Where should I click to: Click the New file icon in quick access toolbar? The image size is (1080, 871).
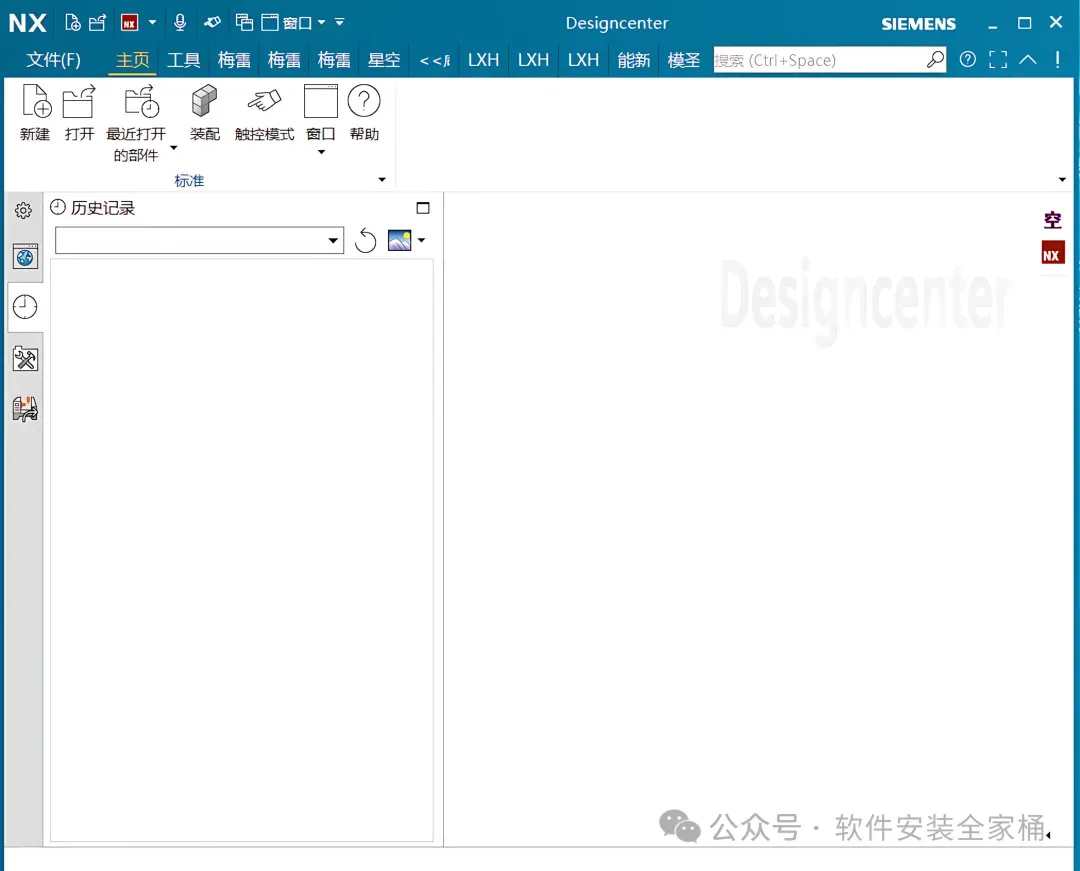click(x=72, y=23)
